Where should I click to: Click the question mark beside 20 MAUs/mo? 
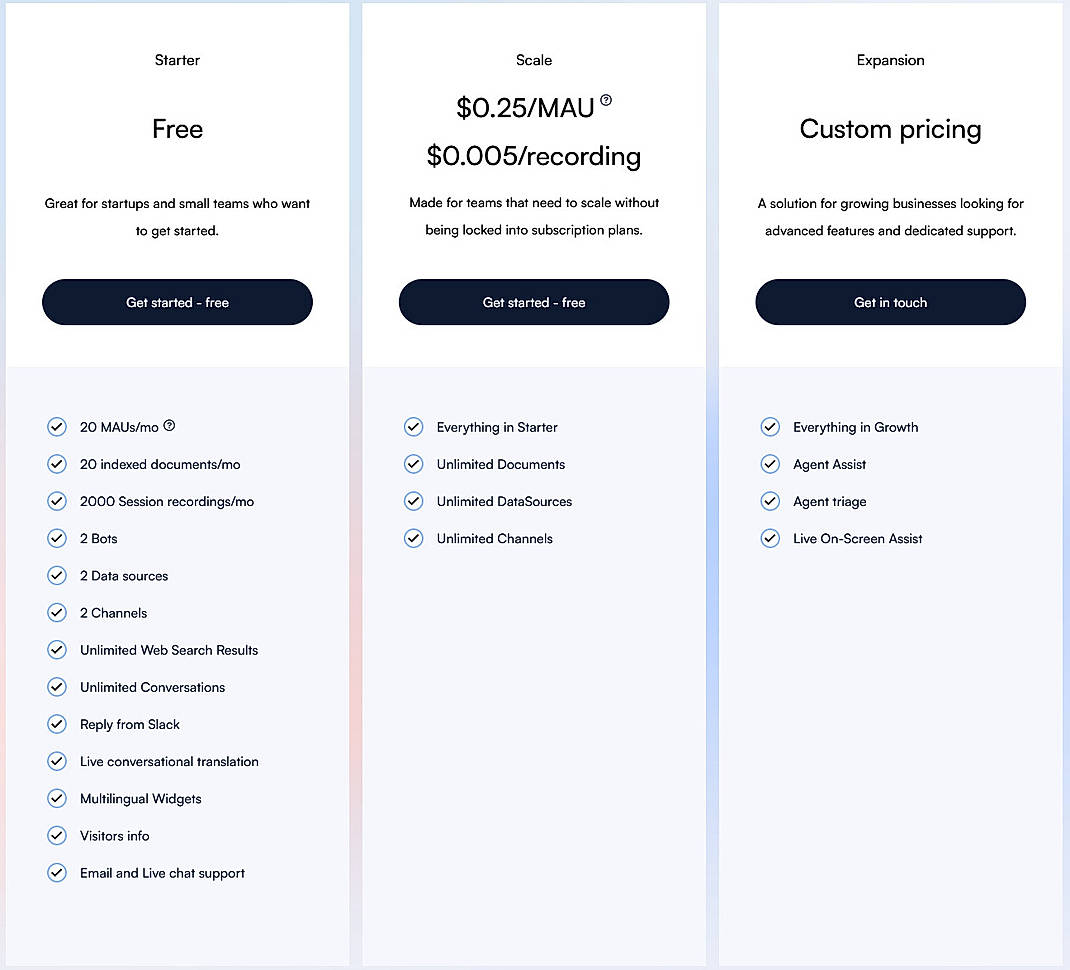(x=169, y=425)
